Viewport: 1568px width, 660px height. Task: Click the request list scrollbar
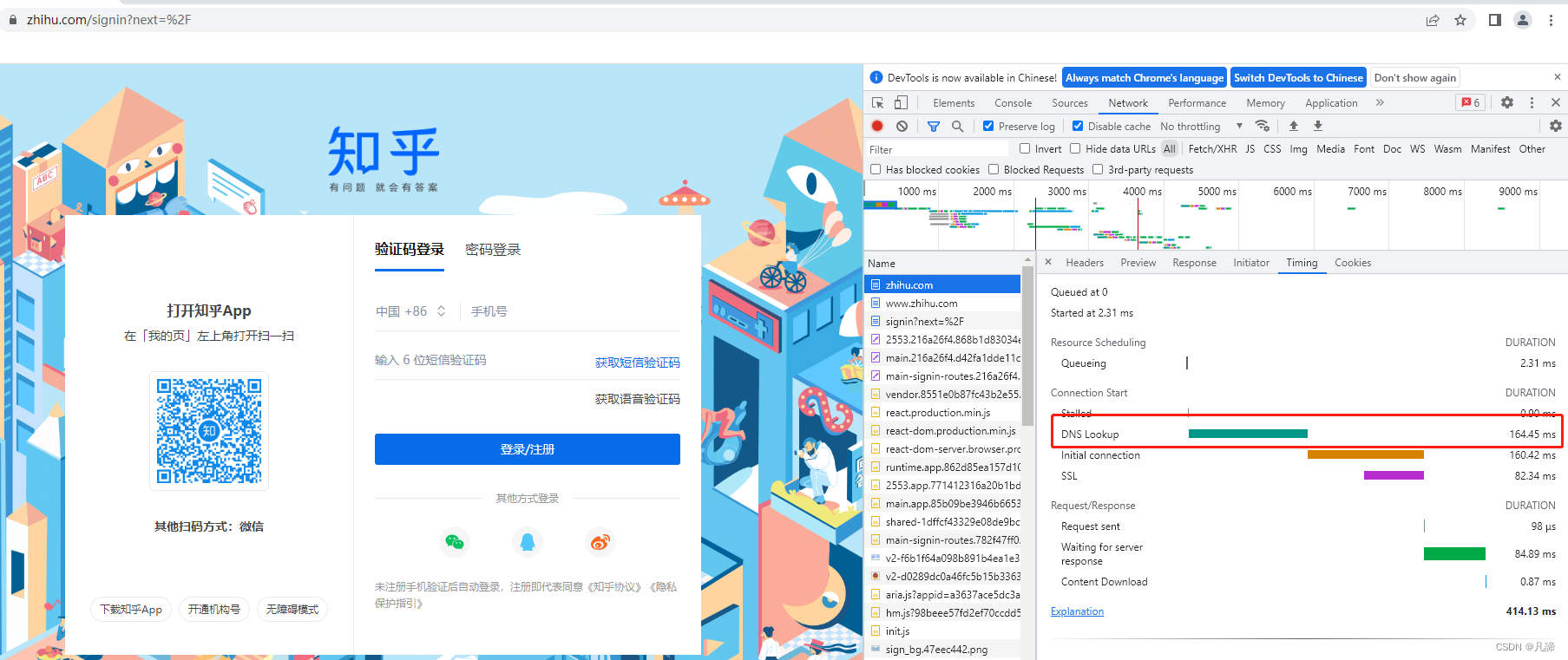pos(1028,347)
